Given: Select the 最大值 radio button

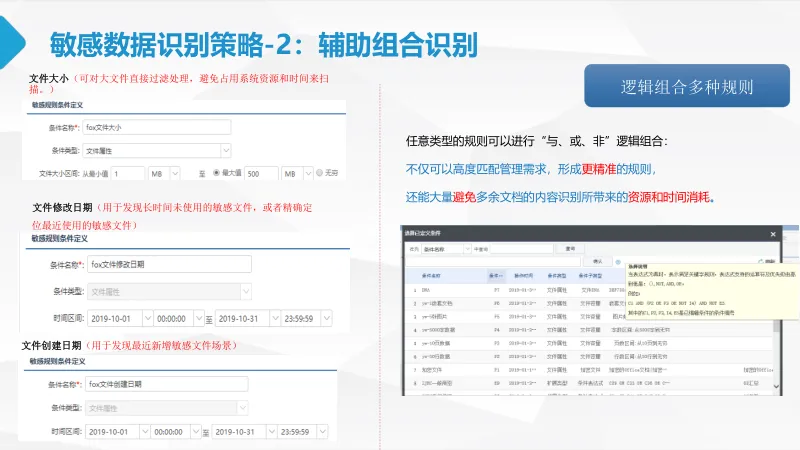Looking at the screenshot, I should tap(216, 173).
